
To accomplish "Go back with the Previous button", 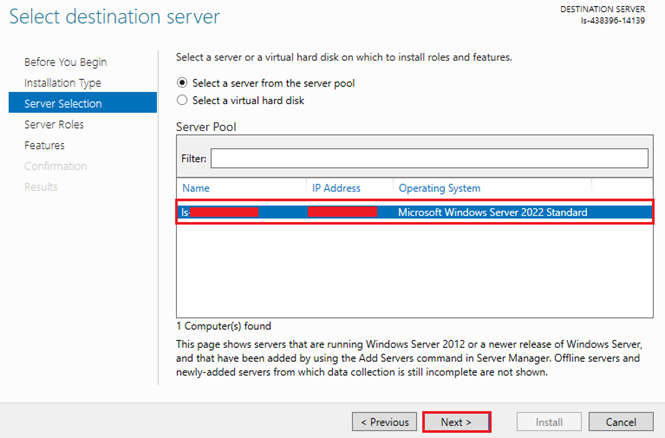I will (x=384, y=422).
